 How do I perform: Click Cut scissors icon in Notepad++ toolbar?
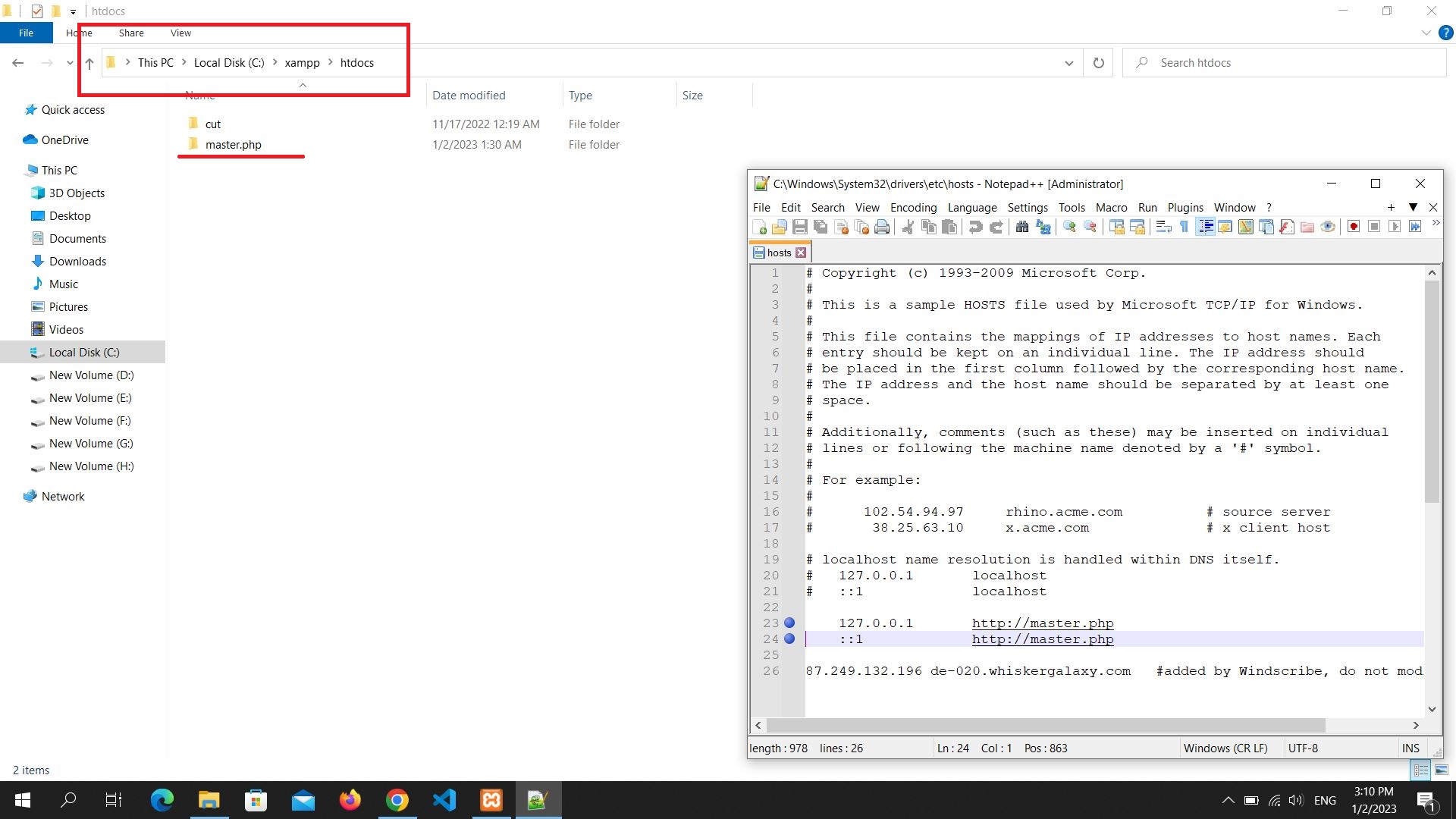(x=908, y=227)
